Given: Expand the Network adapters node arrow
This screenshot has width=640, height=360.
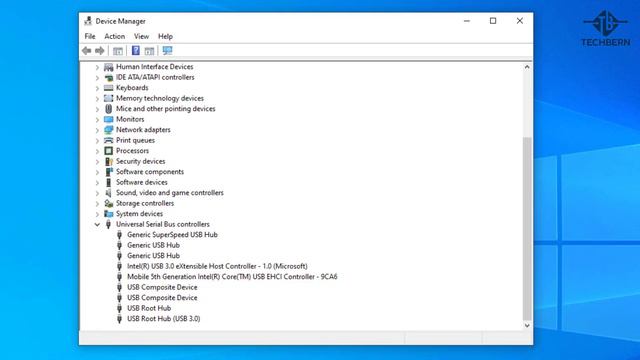Looking at the screenshot, I should click(97, 130).
